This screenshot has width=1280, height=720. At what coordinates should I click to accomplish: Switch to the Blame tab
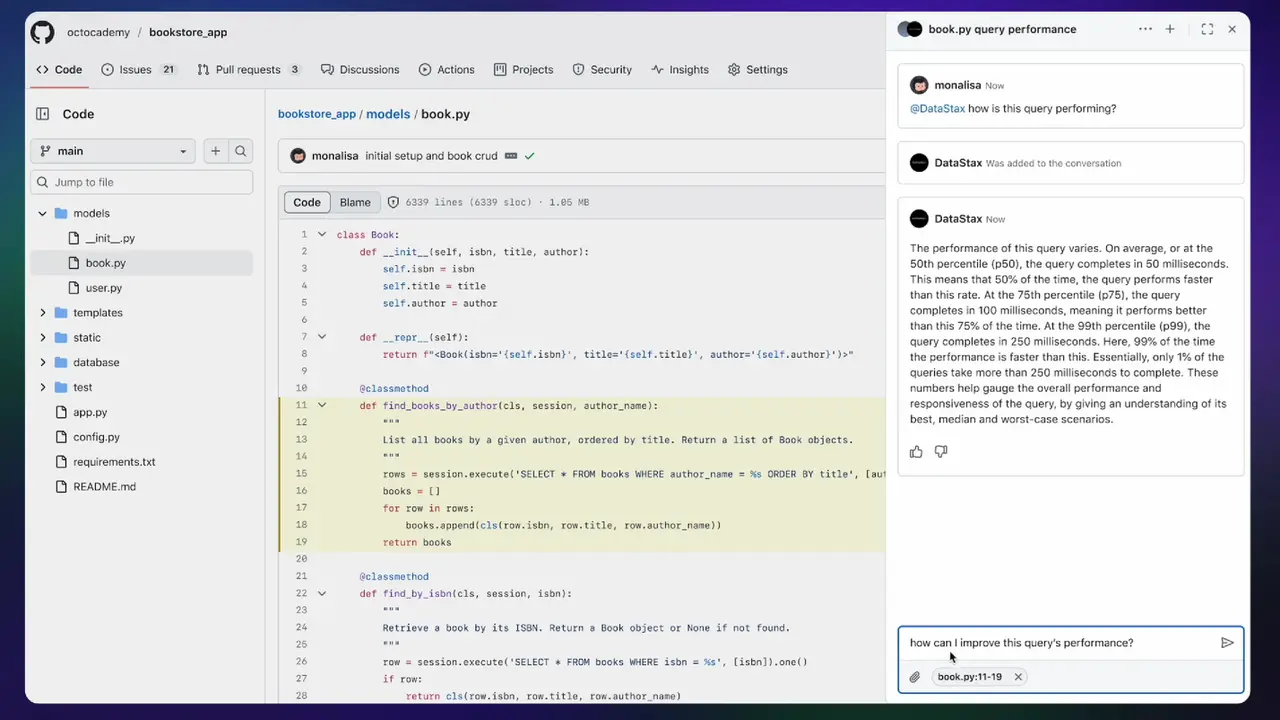click(355, 202)
